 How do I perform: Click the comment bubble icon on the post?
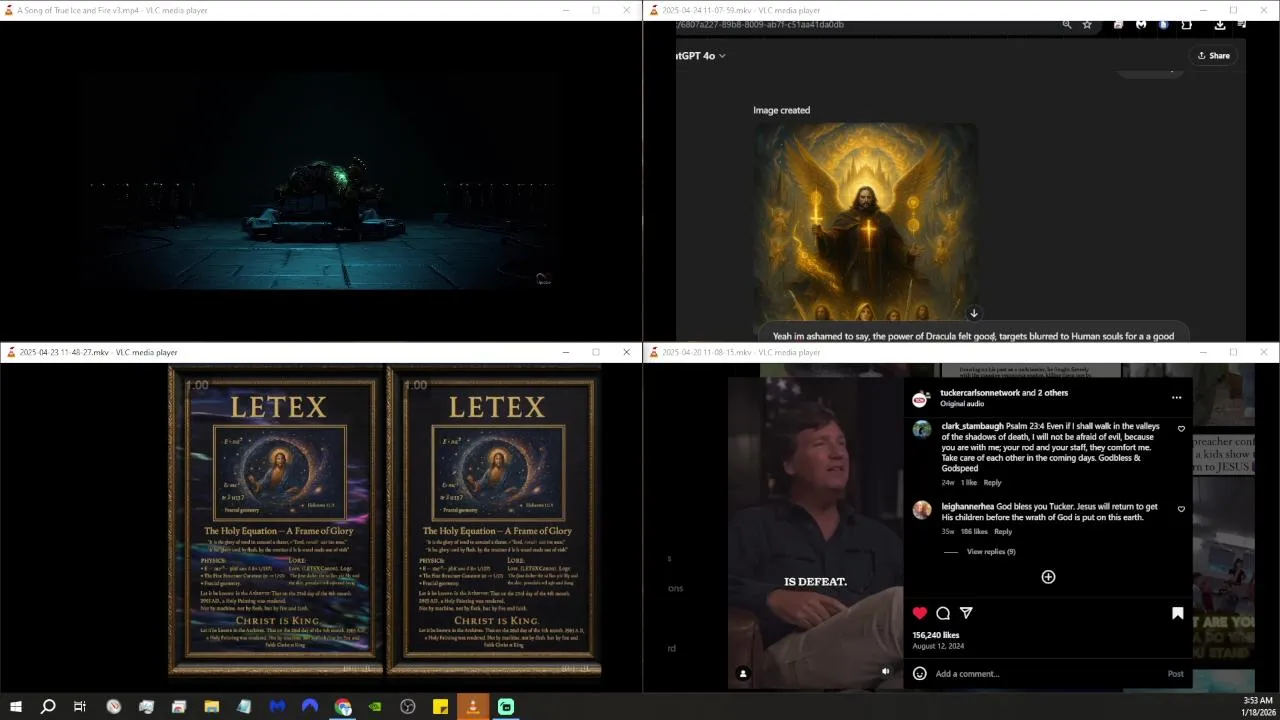click(x=943, y=613)
